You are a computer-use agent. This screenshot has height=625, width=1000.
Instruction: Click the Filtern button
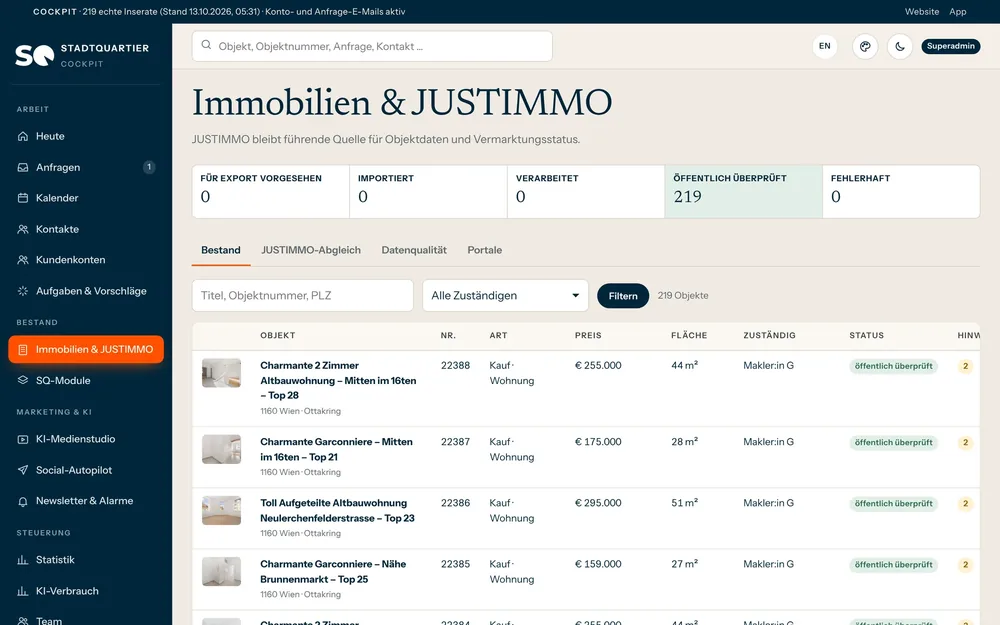622,296
